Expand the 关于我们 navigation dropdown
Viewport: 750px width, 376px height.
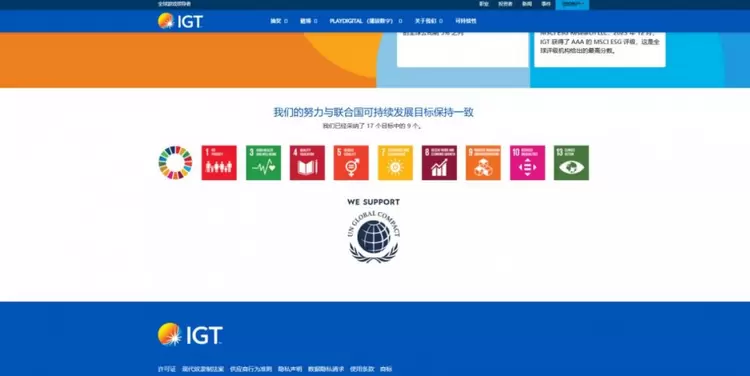point(428,21)
